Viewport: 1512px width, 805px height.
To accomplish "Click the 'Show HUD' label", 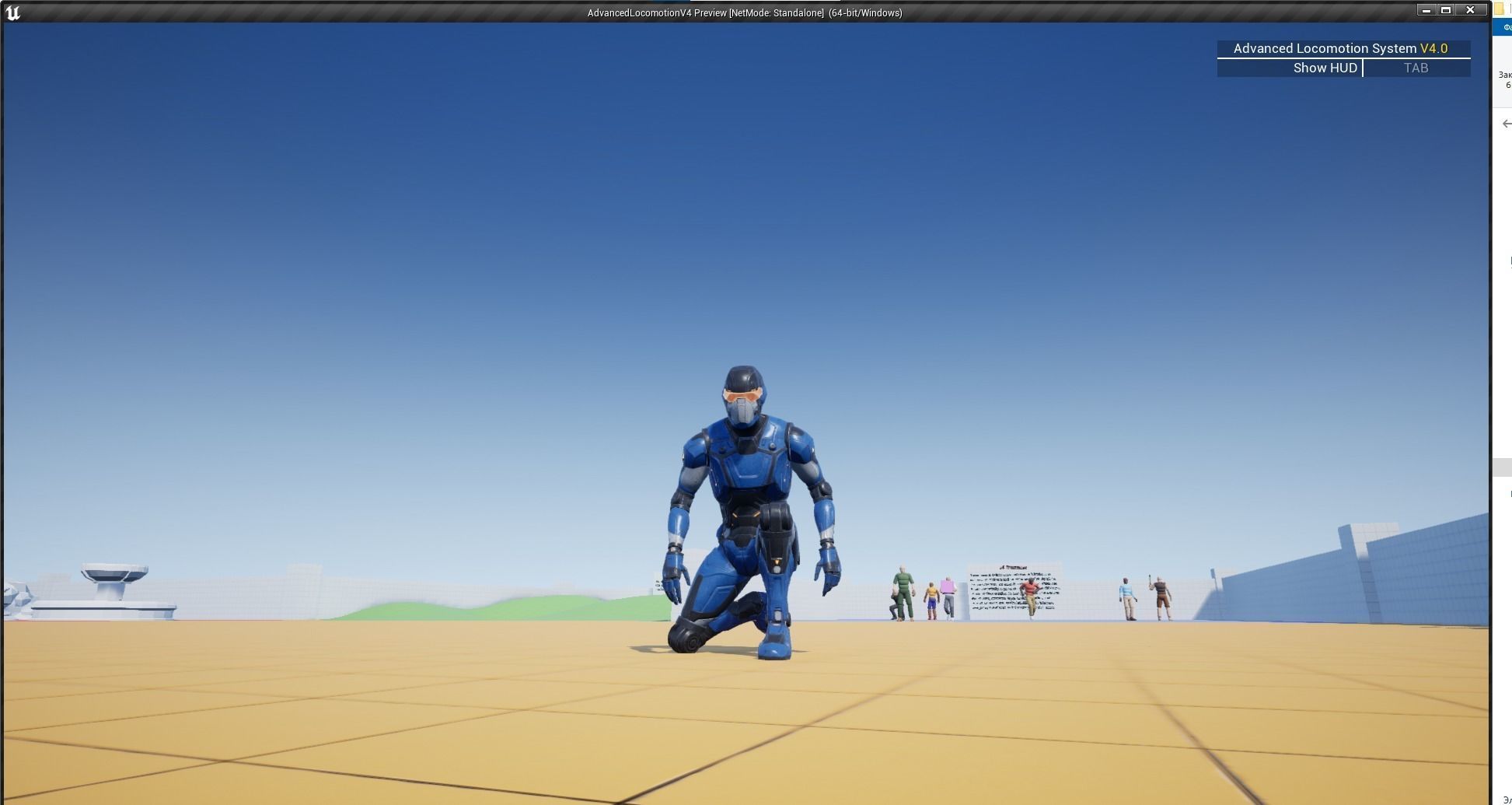I will (1325, 68).
